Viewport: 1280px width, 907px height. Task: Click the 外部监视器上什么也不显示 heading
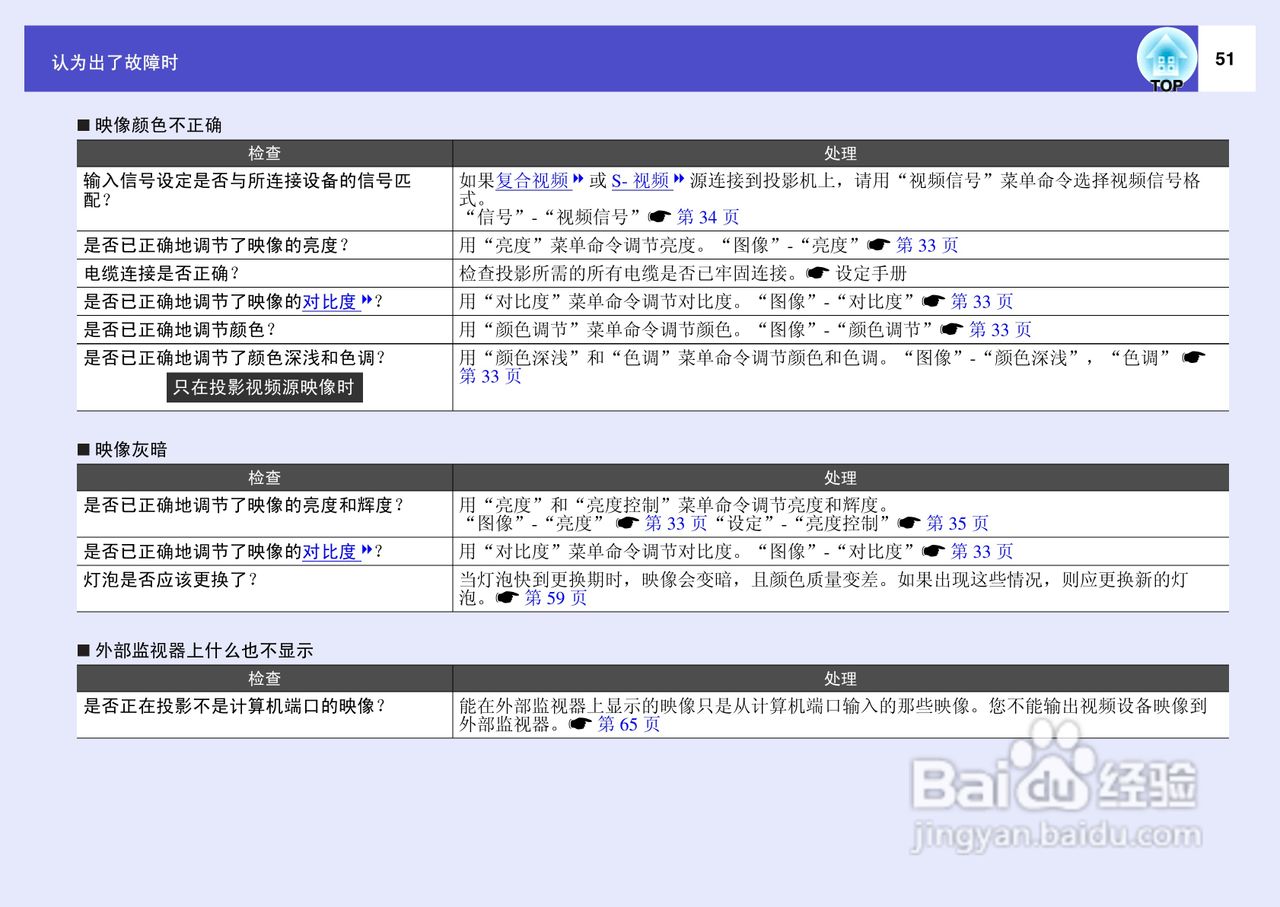(x=196, y=650)
